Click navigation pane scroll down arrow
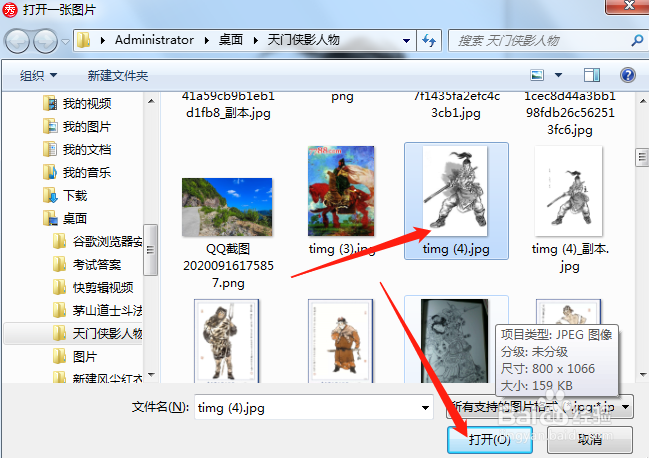Screen dimensions: 649x458 click(151, 375)
